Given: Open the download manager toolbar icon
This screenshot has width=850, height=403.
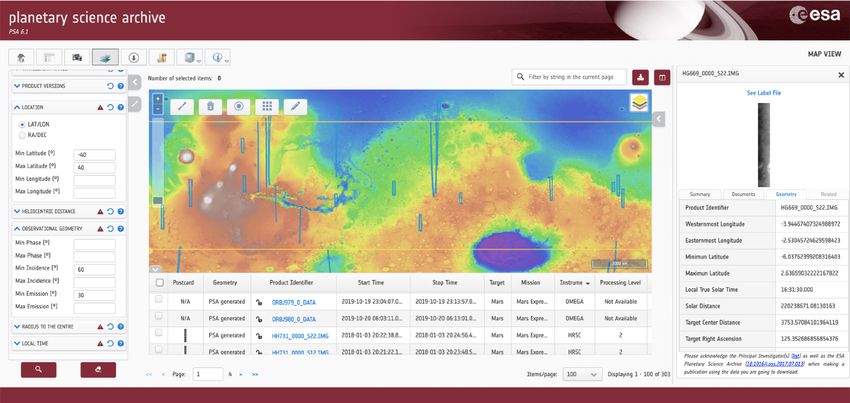Looking at the screenshot, I should [x=133, y=57].
